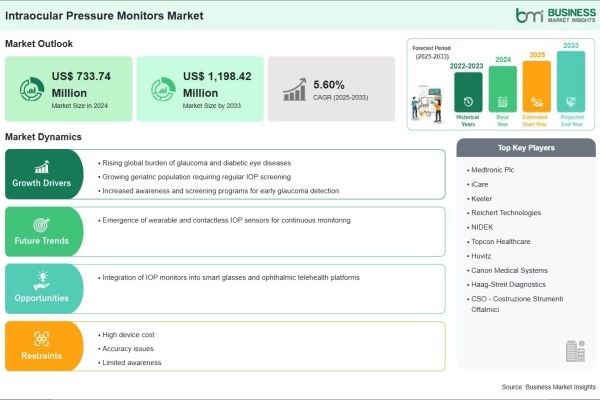
Task: Click iCare in key players list
Action: pyautogui.click(x=478, y=184)
